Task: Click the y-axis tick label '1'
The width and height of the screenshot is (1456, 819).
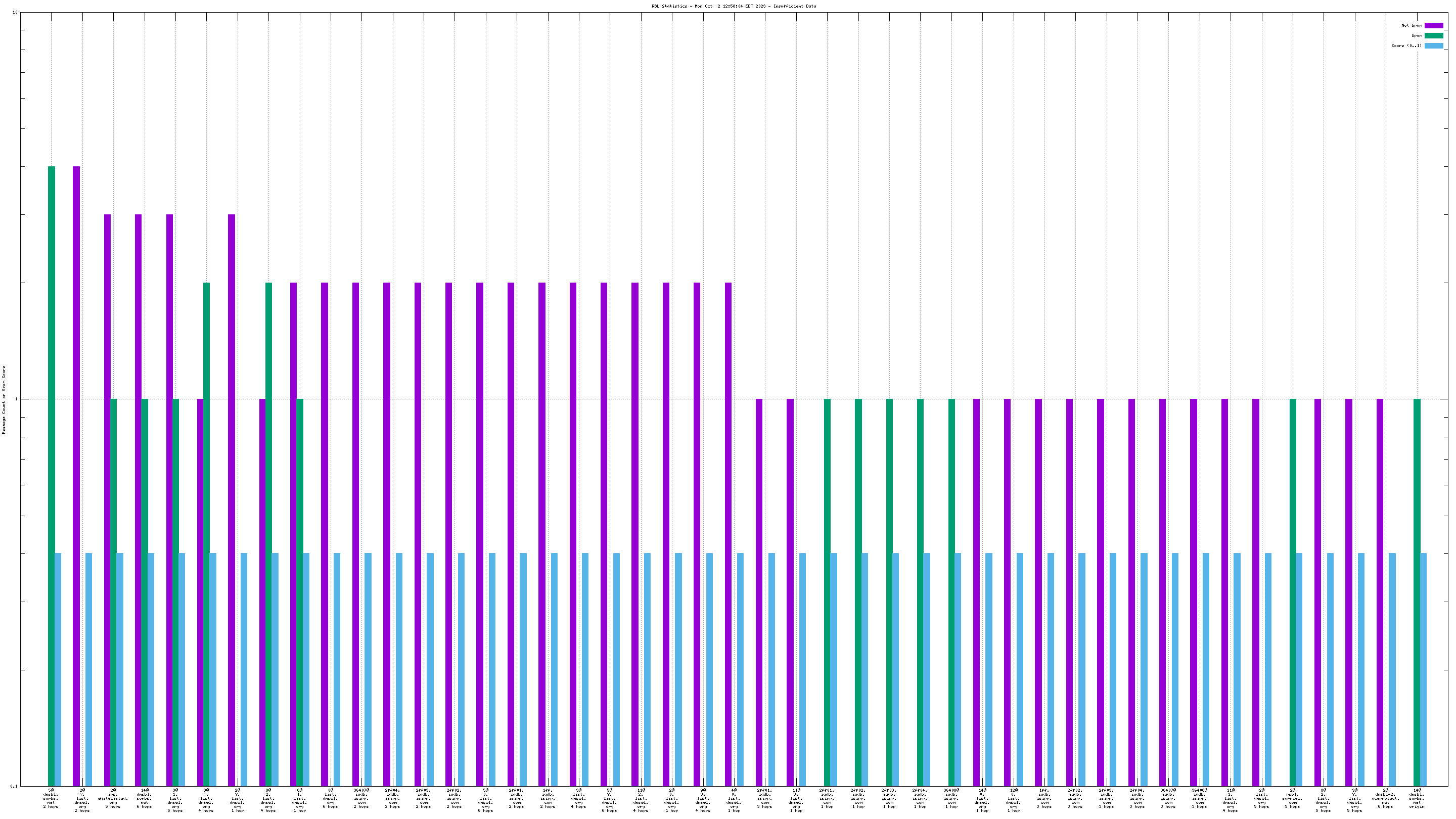Action: click(x=16, y=399)
